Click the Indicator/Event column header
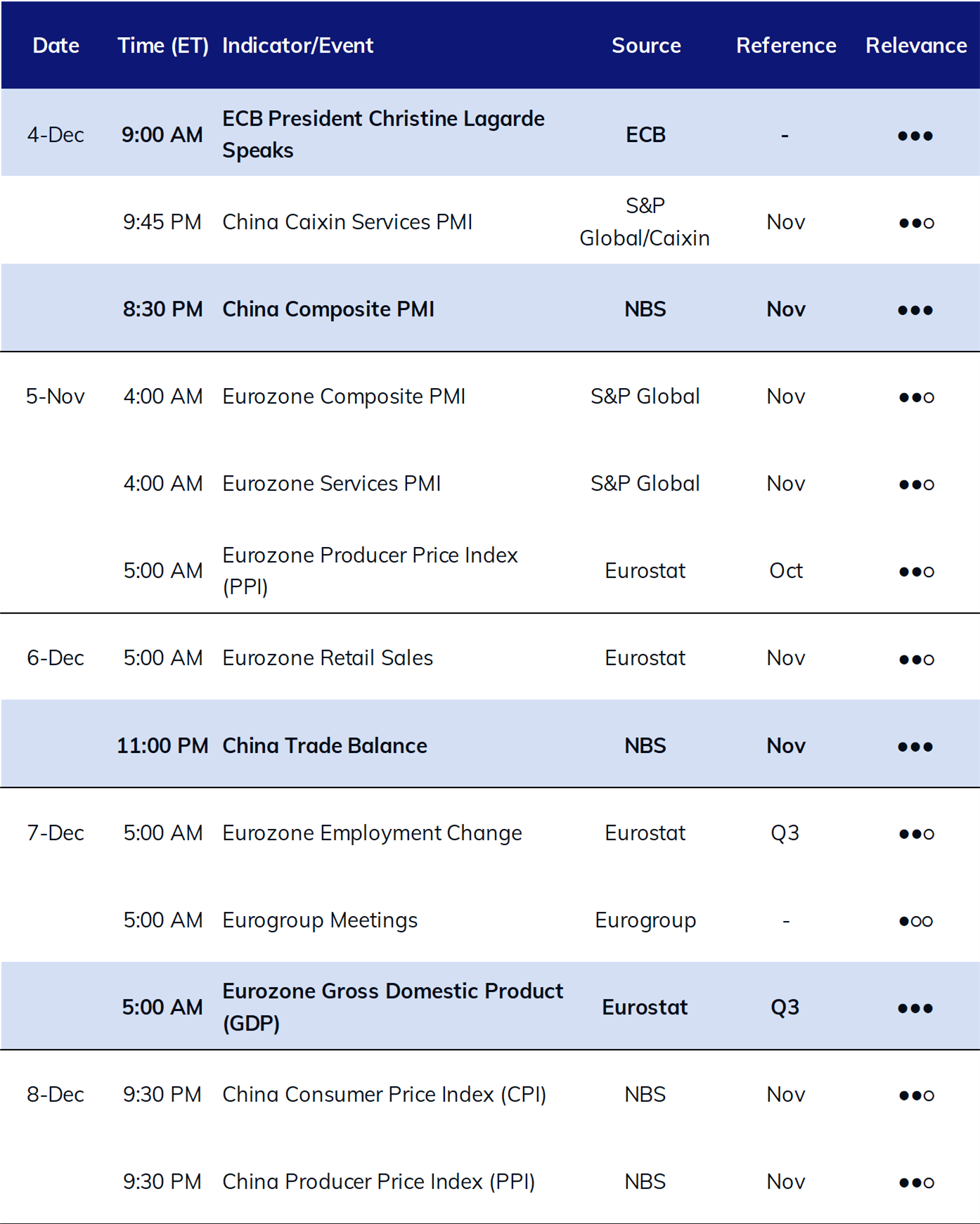The width and height of the screenshot is (980, 1224). (x=298, y=46)
